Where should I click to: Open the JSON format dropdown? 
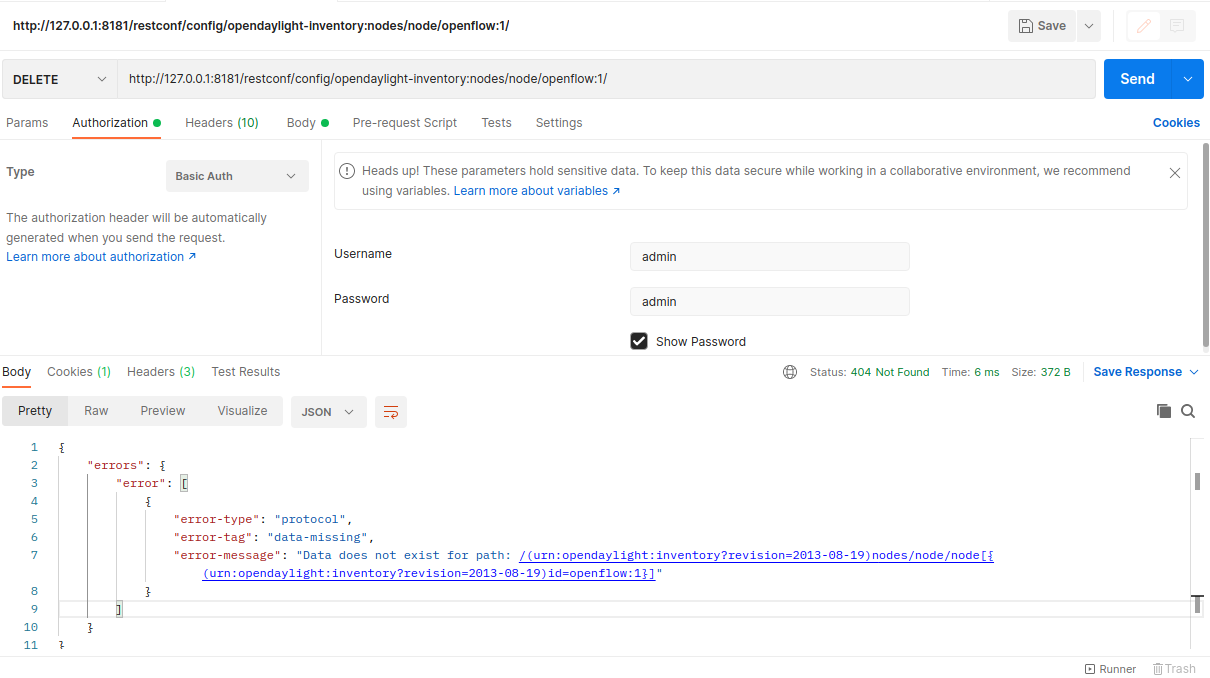[x=328, y=412]
